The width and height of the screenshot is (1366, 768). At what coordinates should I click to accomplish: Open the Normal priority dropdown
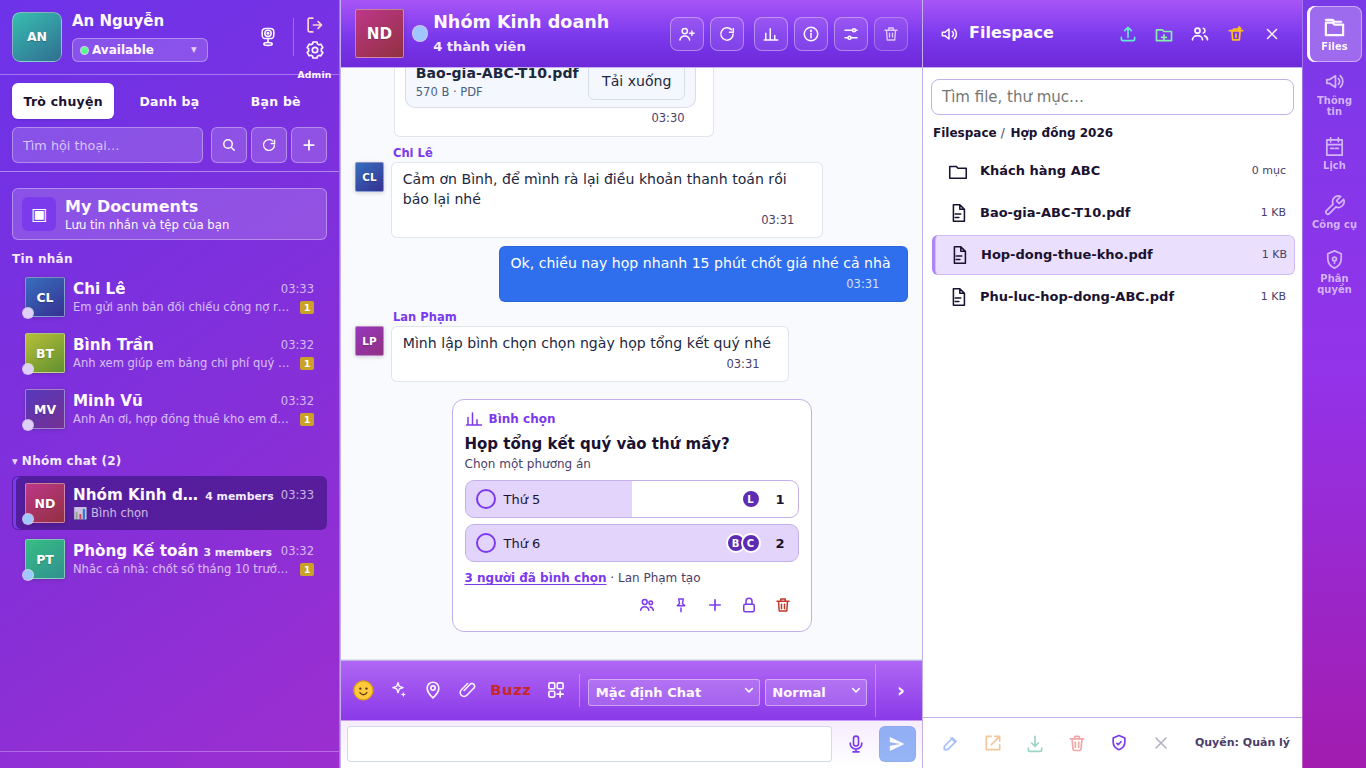816,692
